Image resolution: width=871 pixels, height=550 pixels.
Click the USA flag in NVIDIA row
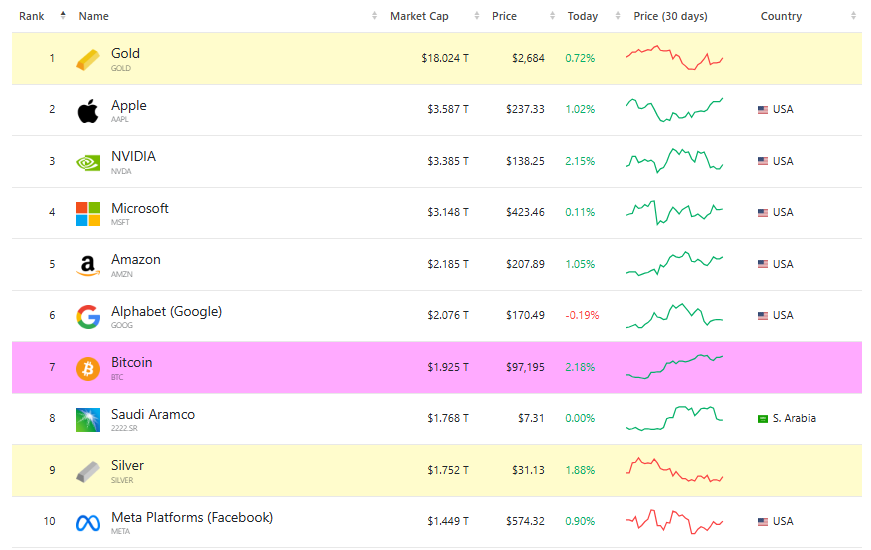(x=763, y=161)
